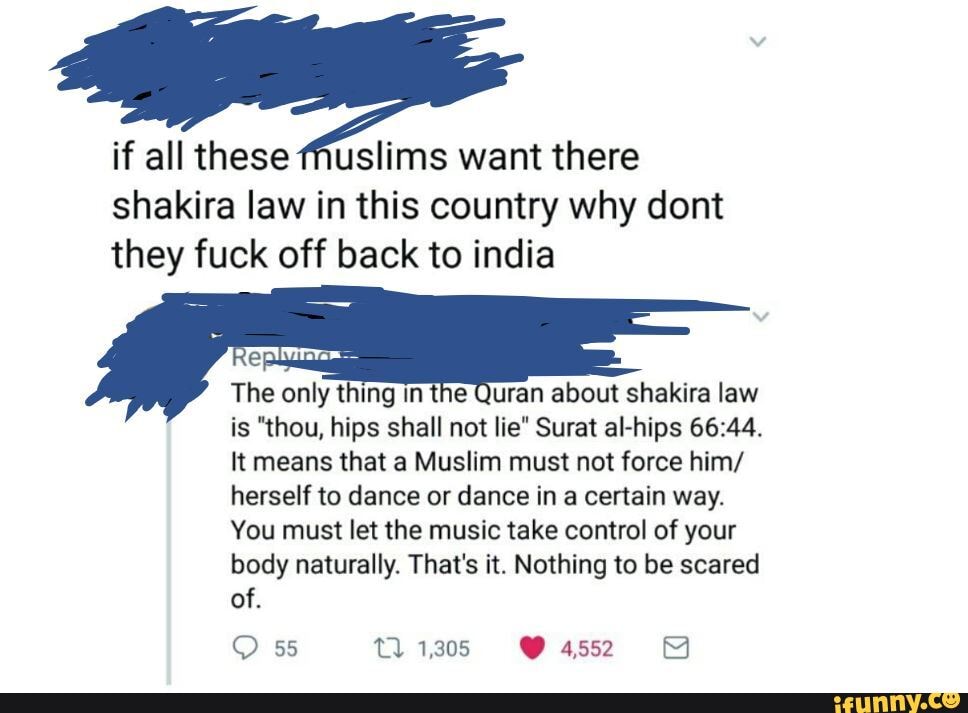Select the 55 replies count

tap(286, 649)
